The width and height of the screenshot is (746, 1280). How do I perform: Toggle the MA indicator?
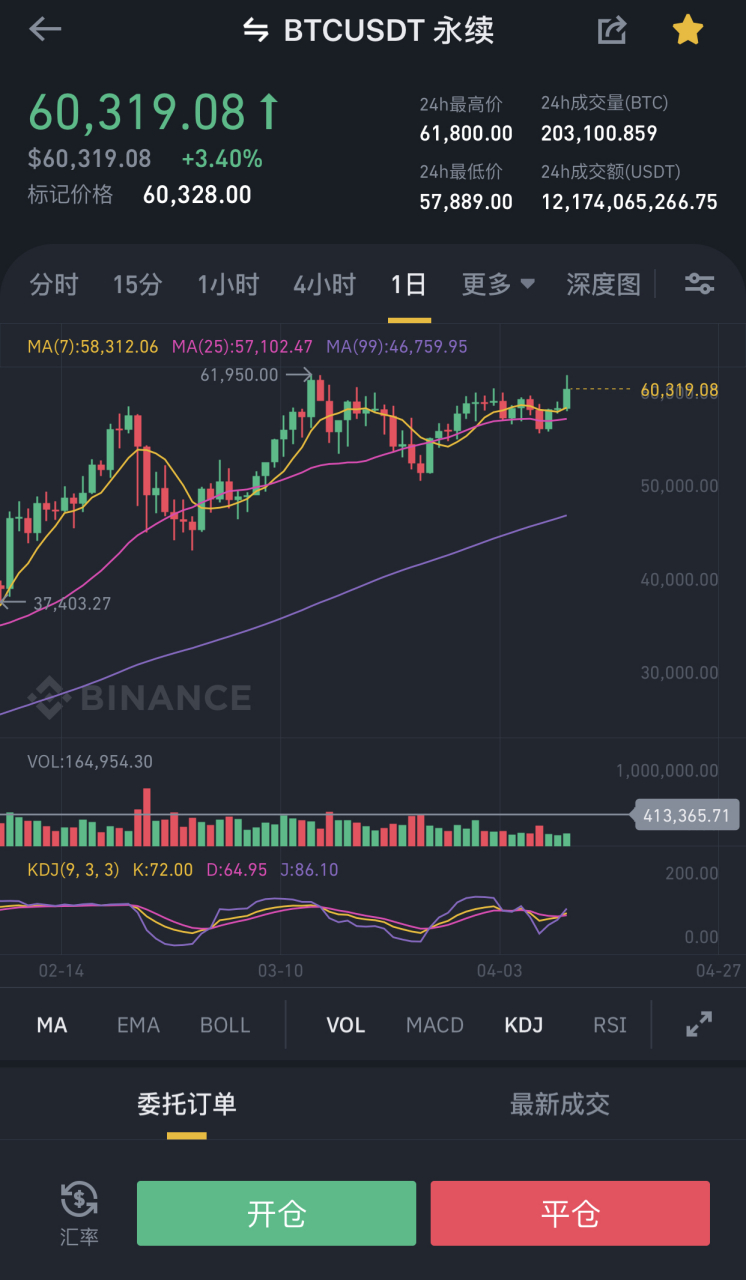pyautogui.click(x=52, y=1025)
